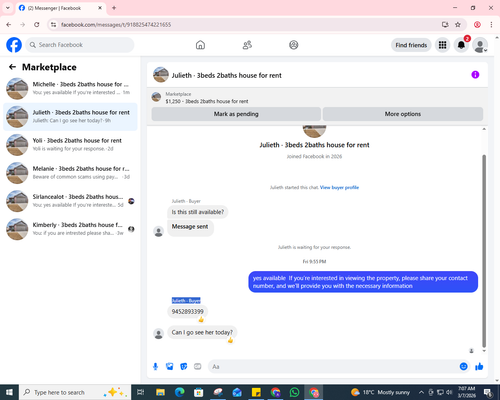Screen dimensions: 500x400
Task: Select Messenger | Facebook tab
Action: pos(60,8)
